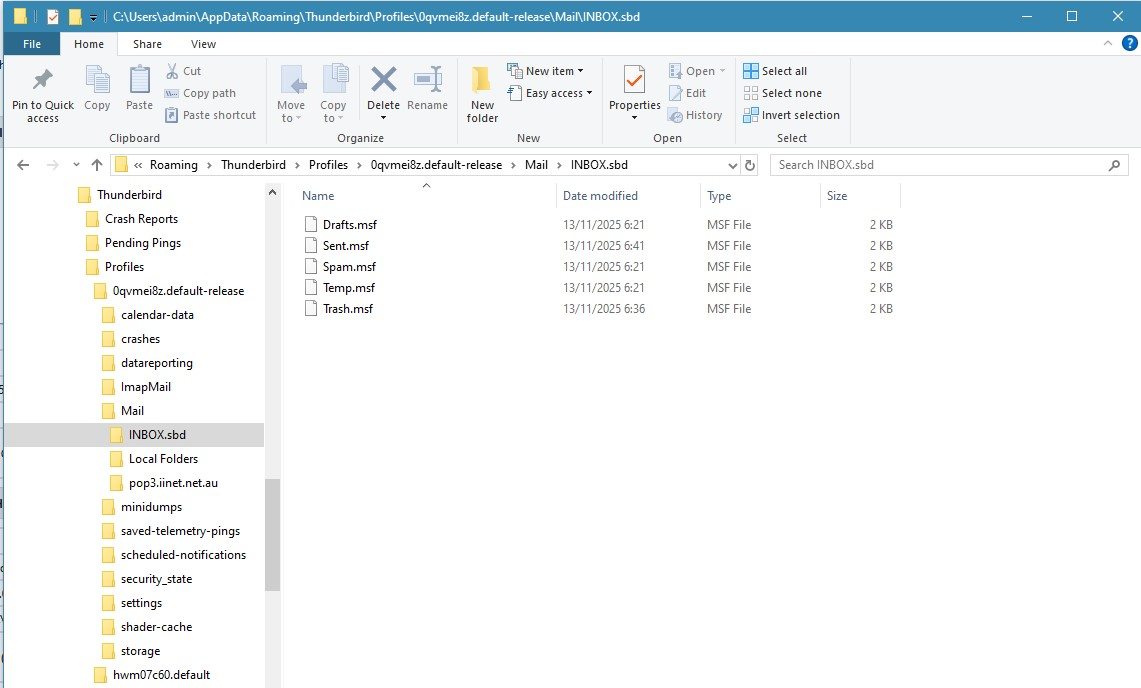Select the Local Folders tree item
The image size is (1141, 688).
[163, 459]
